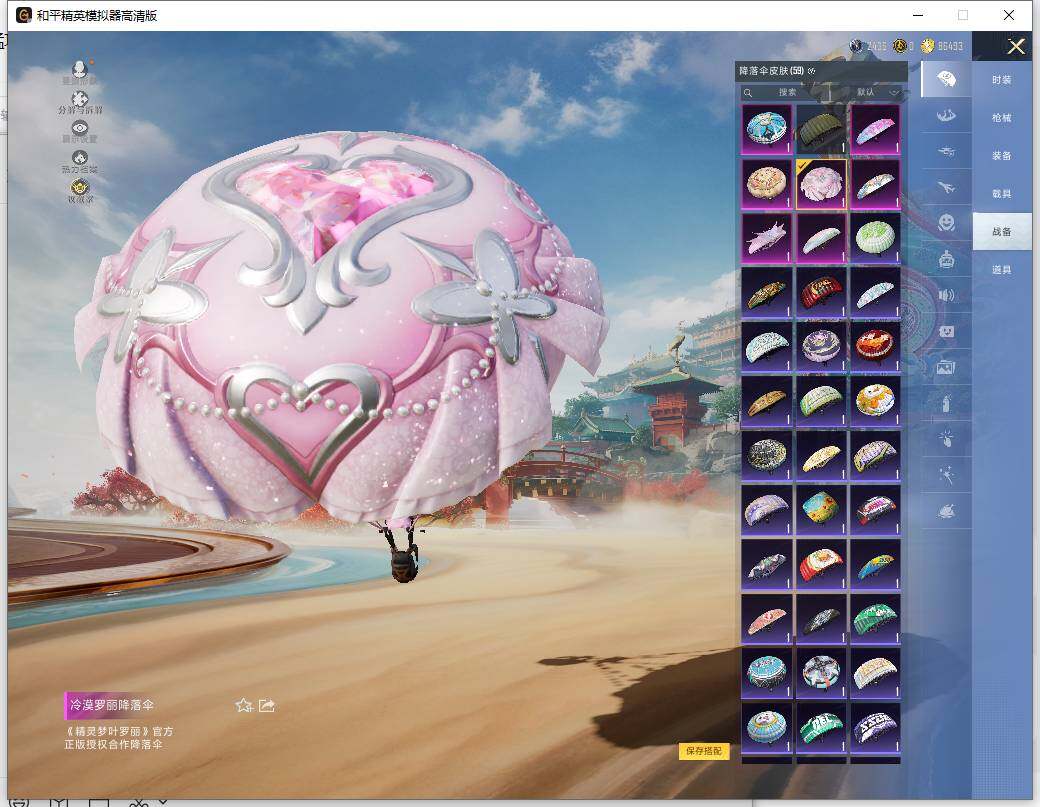Click the silver currency icon at top
The image size is (1040, 807).
coord(856,46)
